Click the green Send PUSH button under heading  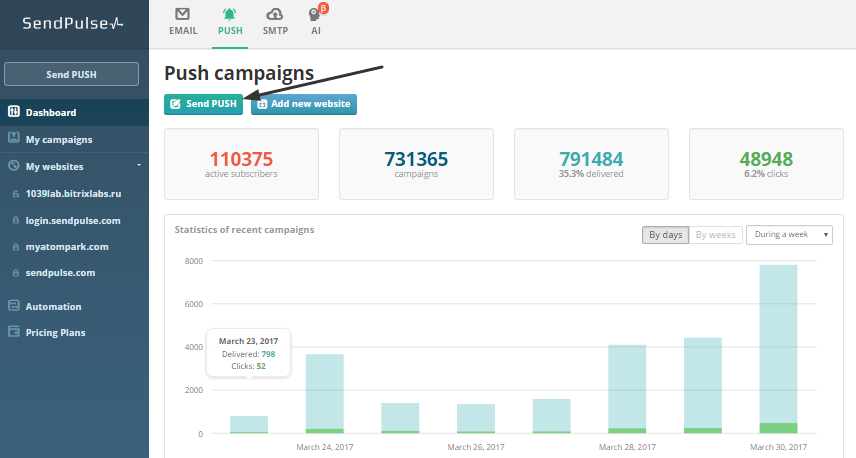click(x=203, y=104)
